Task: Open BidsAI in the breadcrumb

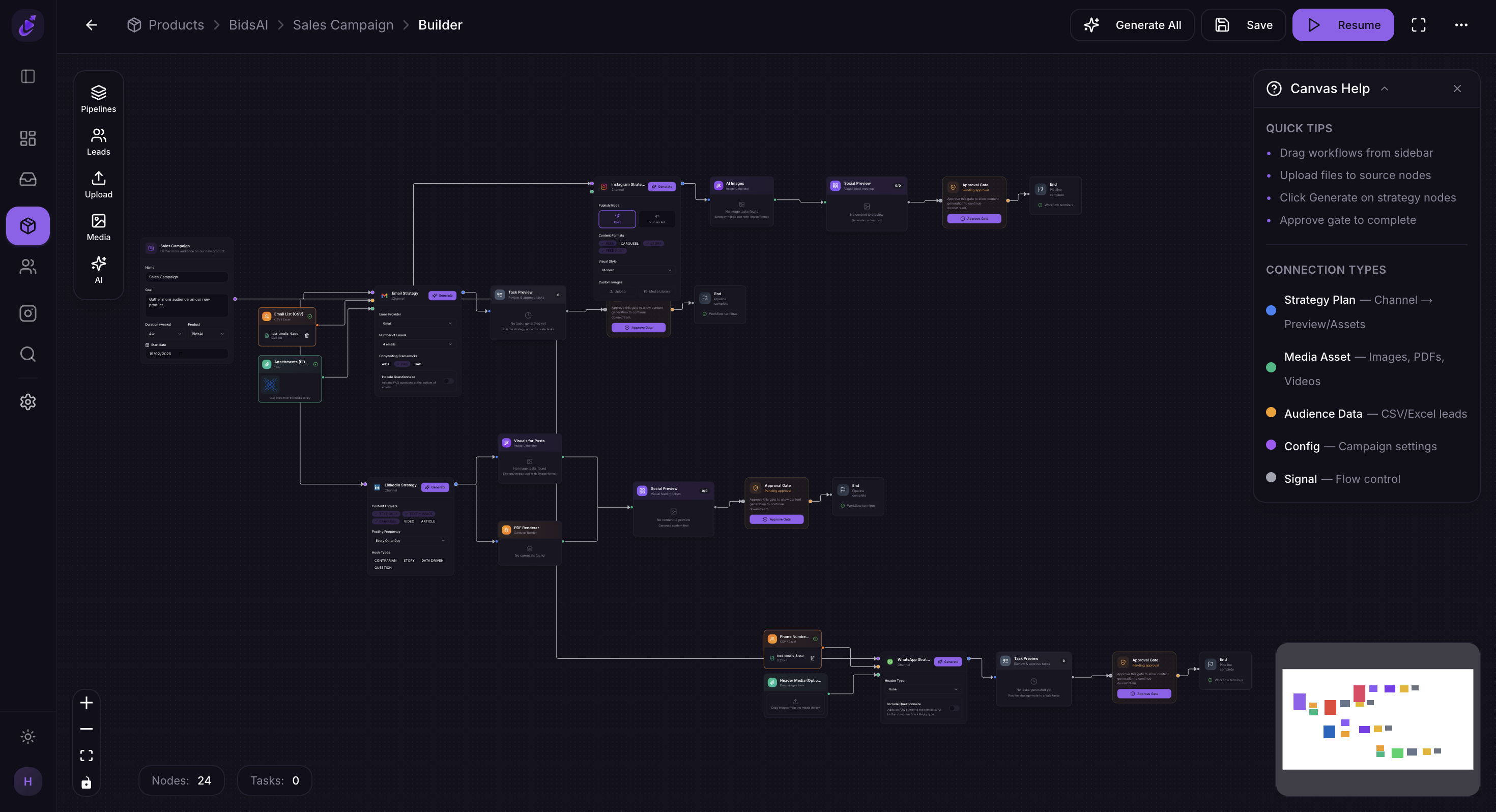Action: coord(248,25)
